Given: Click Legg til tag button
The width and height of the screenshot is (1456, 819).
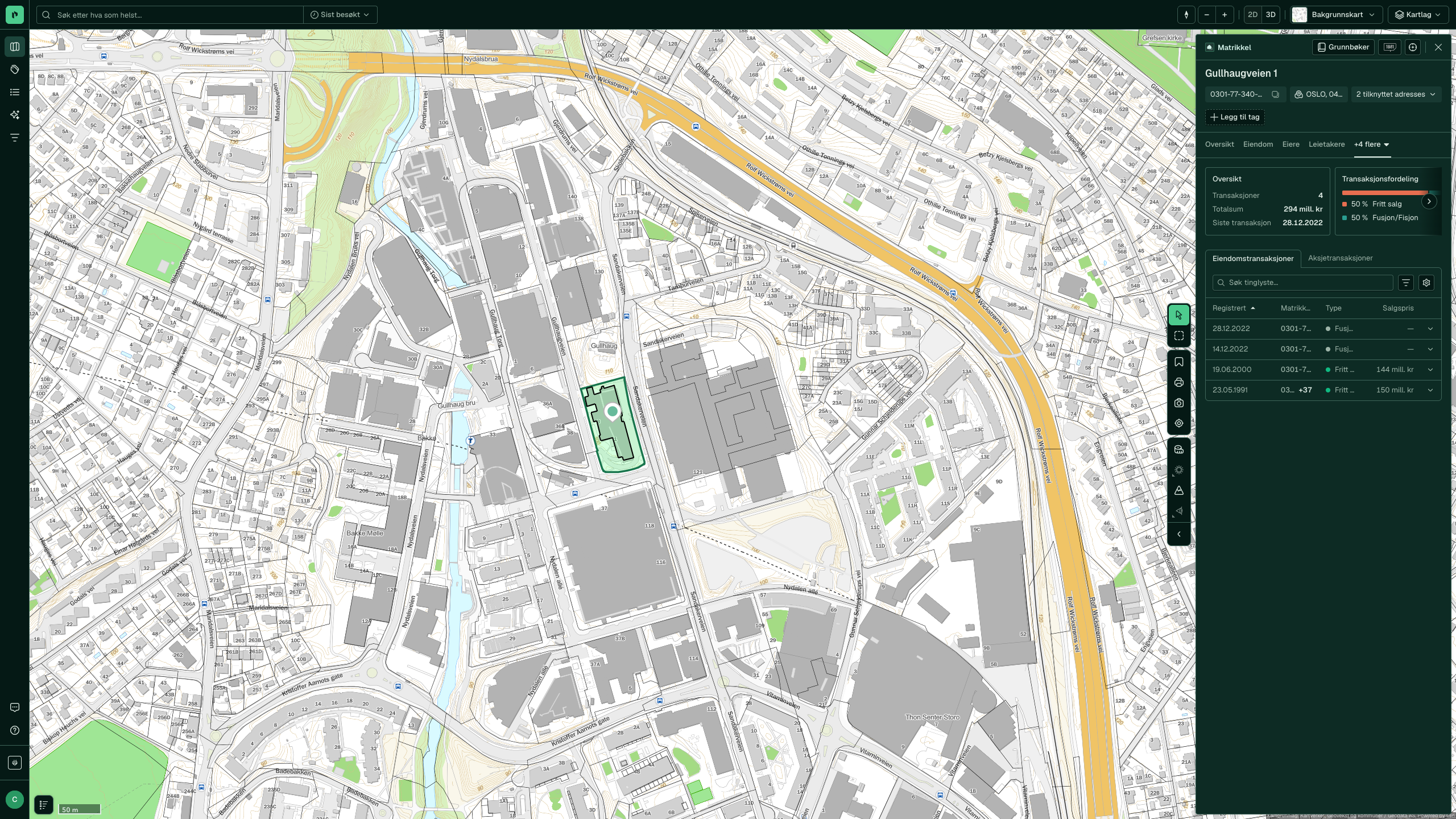Looking at the screenshot, I should tap(1235, 117).
